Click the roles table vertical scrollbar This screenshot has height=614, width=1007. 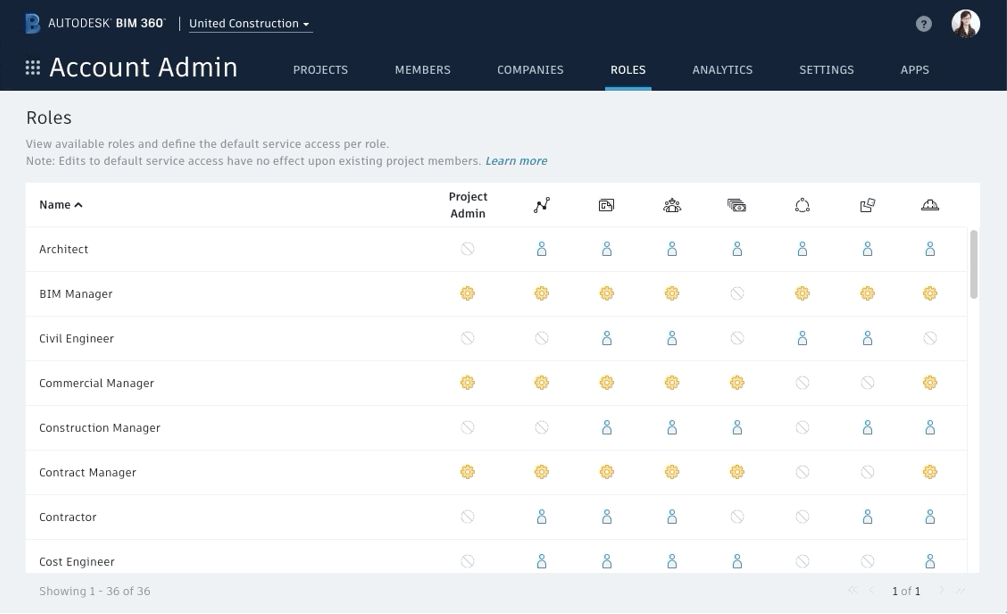[x=974, y=264]
